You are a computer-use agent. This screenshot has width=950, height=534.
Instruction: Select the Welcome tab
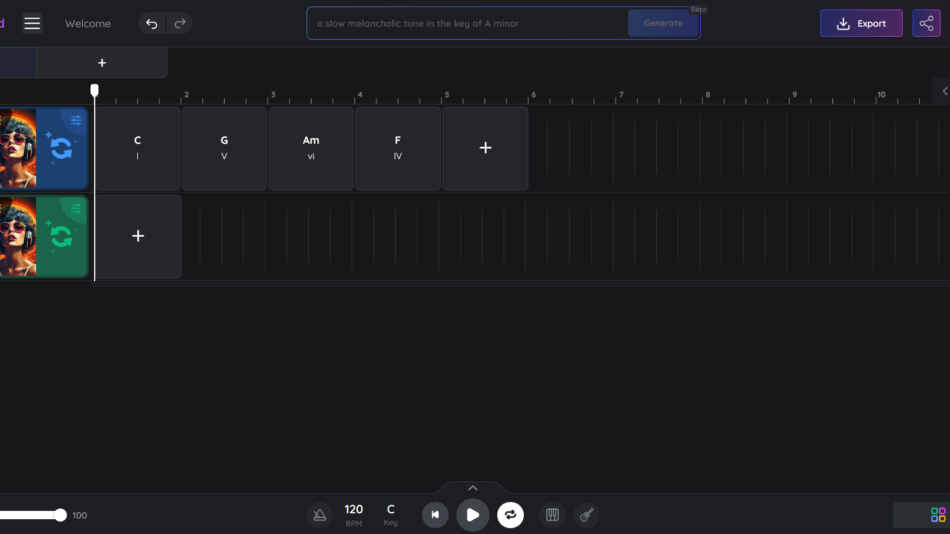(88, 23)
